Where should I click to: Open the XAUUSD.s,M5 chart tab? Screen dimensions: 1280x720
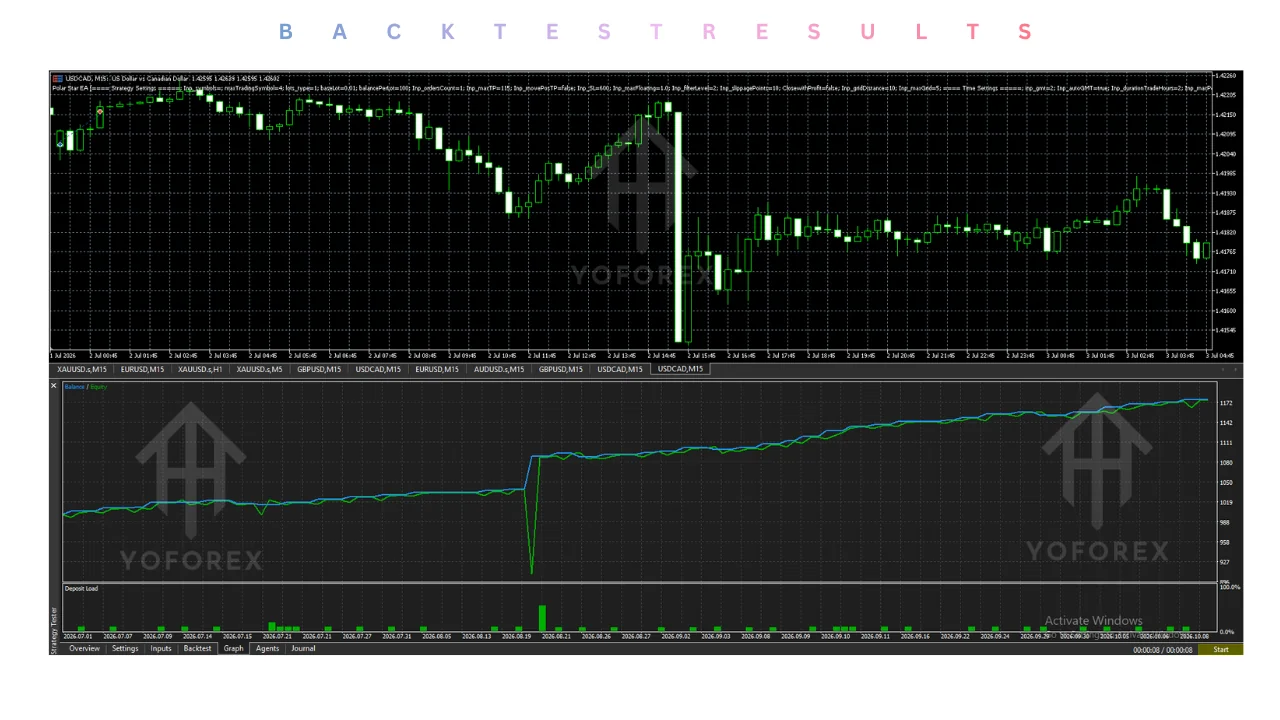259,369
